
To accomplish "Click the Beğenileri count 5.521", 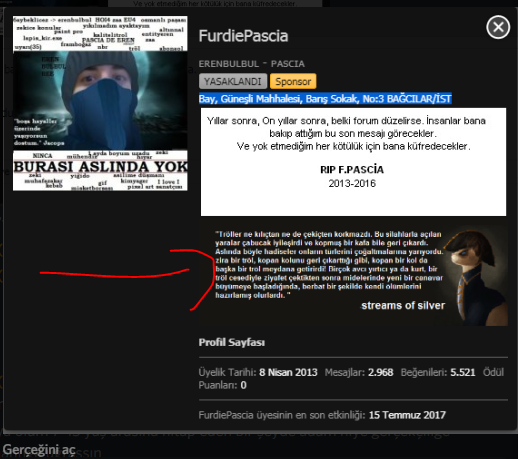I will (x=463, y=372).
